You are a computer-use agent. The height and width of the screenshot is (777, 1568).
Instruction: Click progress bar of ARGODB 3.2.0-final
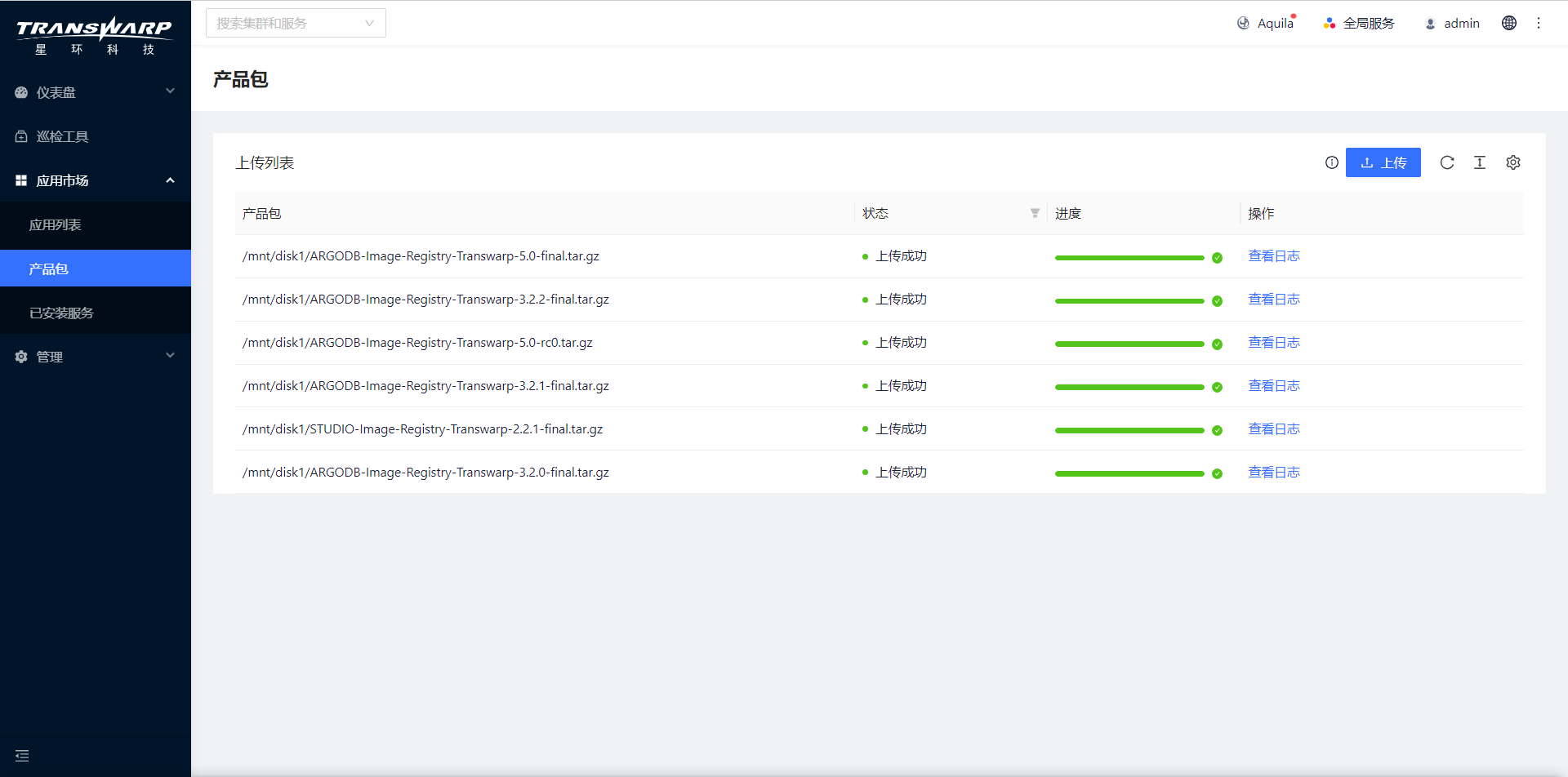click(1129, 474)
